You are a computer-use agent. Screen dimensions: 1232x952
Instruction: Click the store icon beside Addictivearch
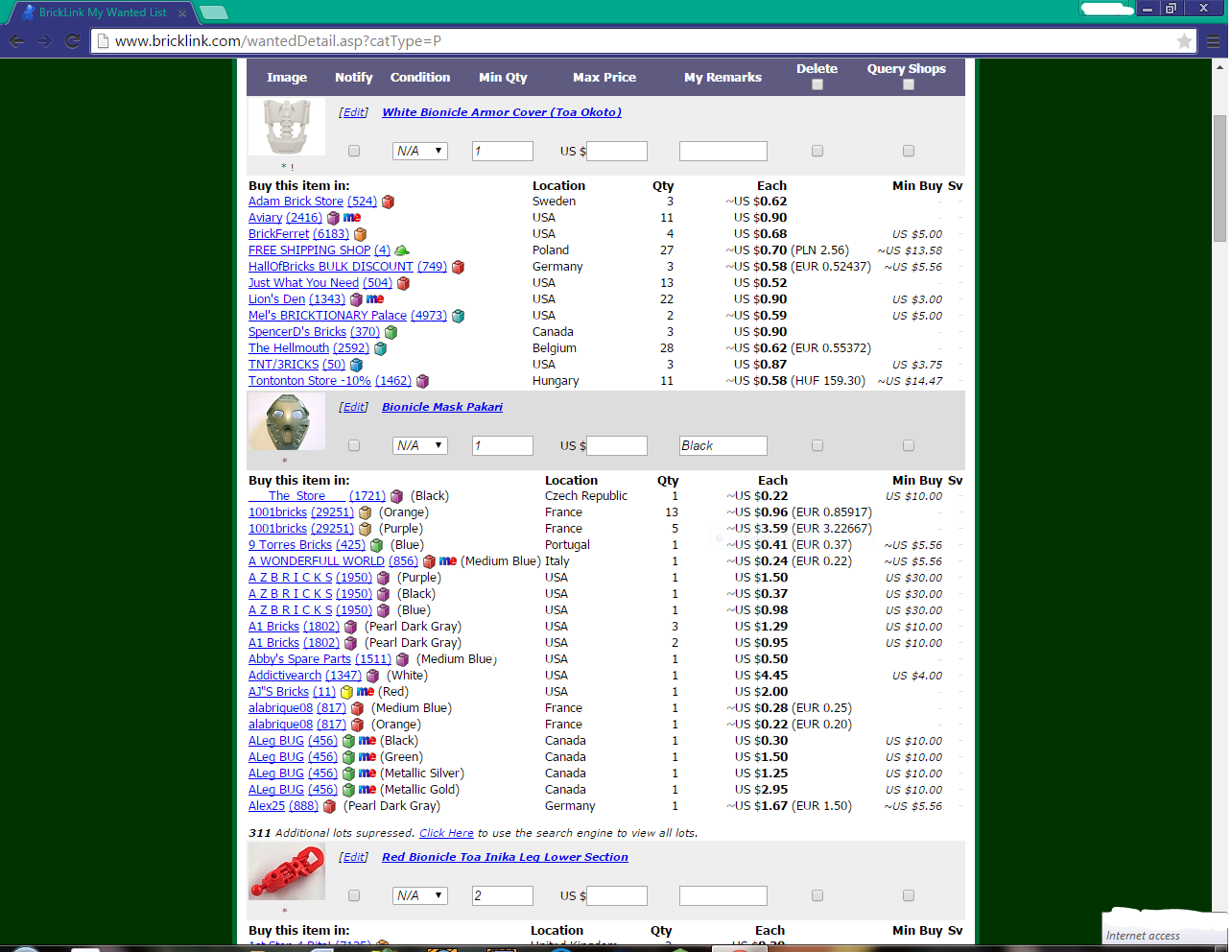point(373,676)
